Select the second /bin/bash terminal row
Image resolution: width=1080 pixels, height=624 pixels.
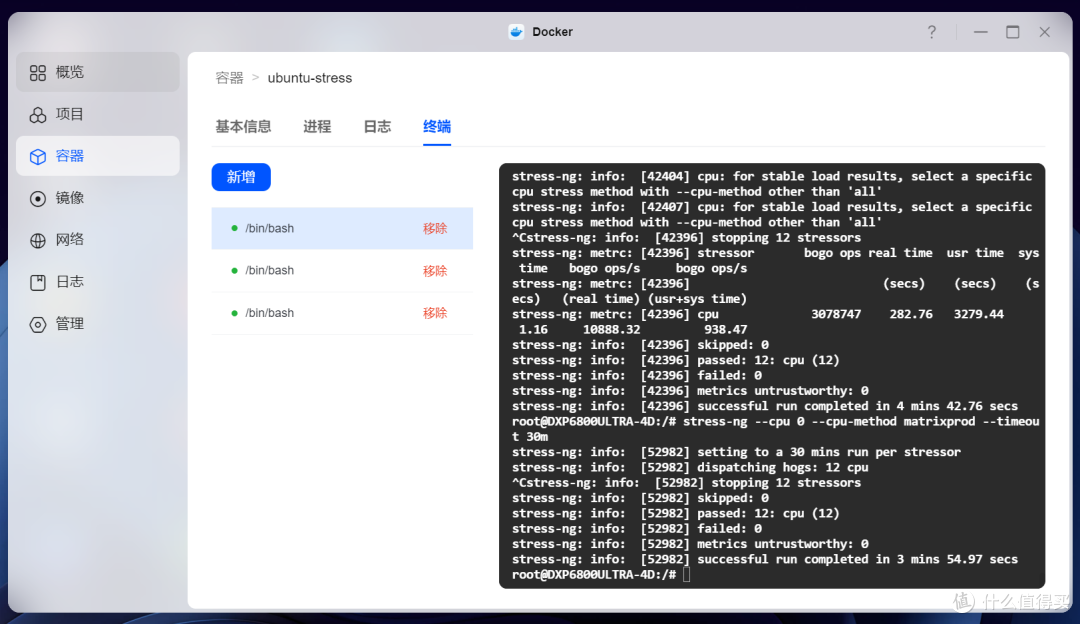coord(342,271)
